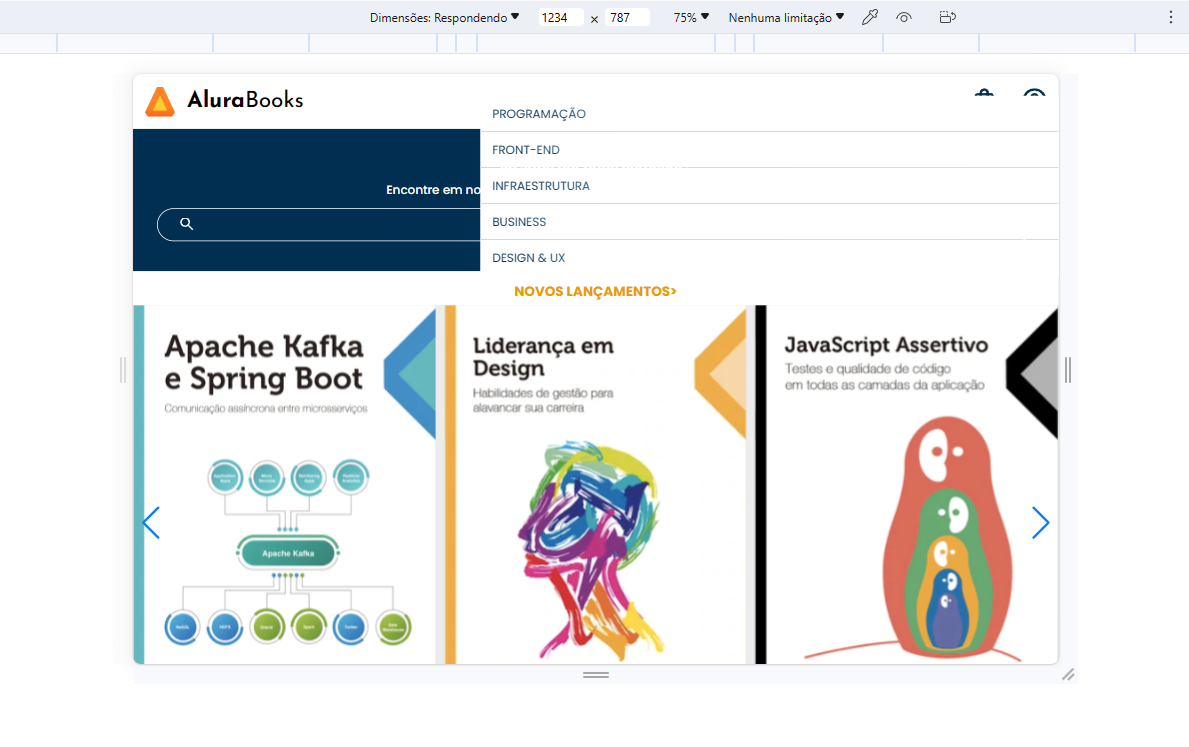Open the 75% zoom dropdown
This screenshot has height=747, width=1189.
pos(691,17)
